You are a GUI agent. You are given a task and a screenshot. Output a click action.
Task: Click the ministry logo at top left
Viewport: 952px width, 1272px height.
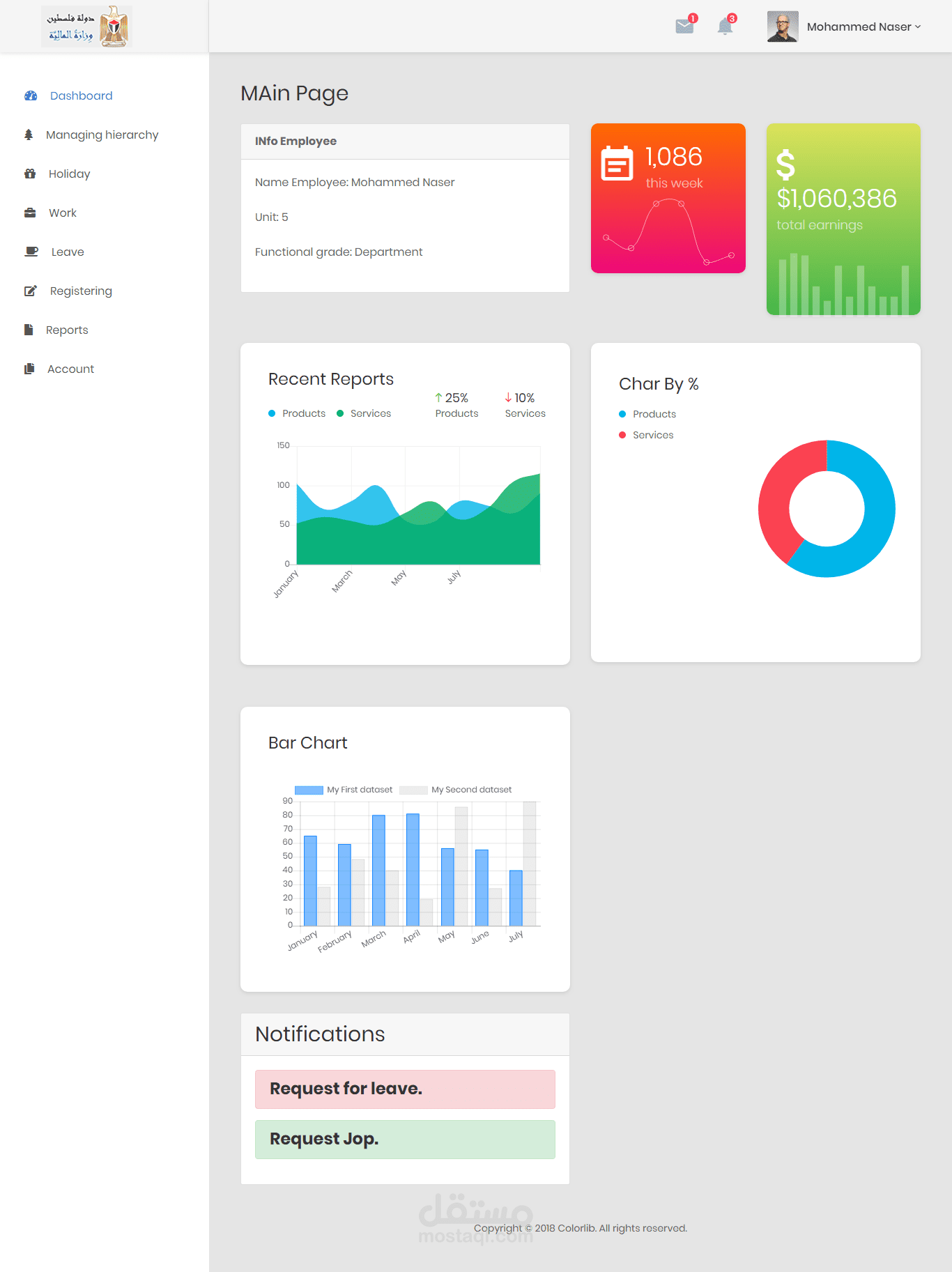tap(86, 26)
